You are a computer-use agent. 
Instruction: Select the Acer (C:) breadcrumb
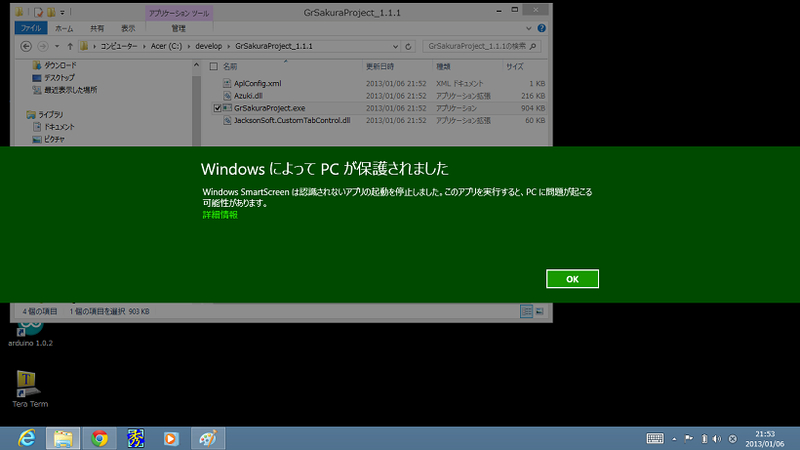[x=166, y=46]
